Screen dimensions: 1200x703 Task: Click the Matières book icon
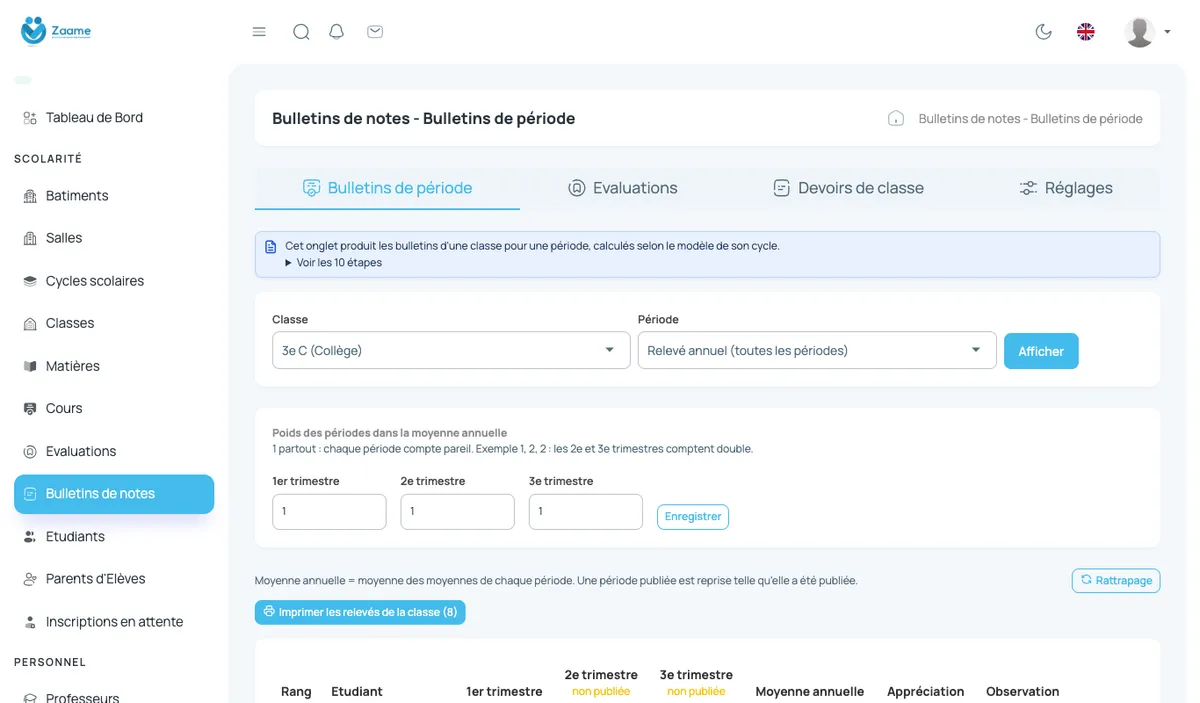tap(30, 366)
